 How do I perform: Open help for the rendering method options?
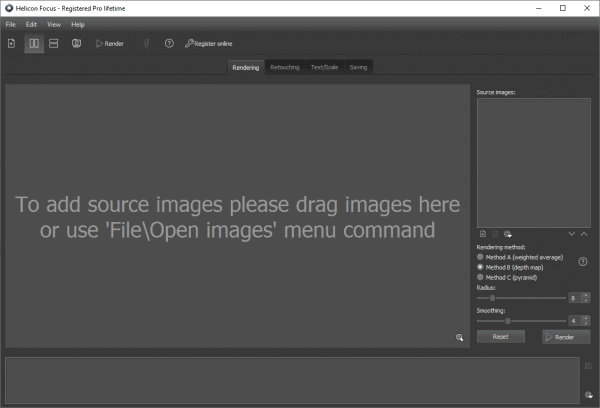pos(582,262)
